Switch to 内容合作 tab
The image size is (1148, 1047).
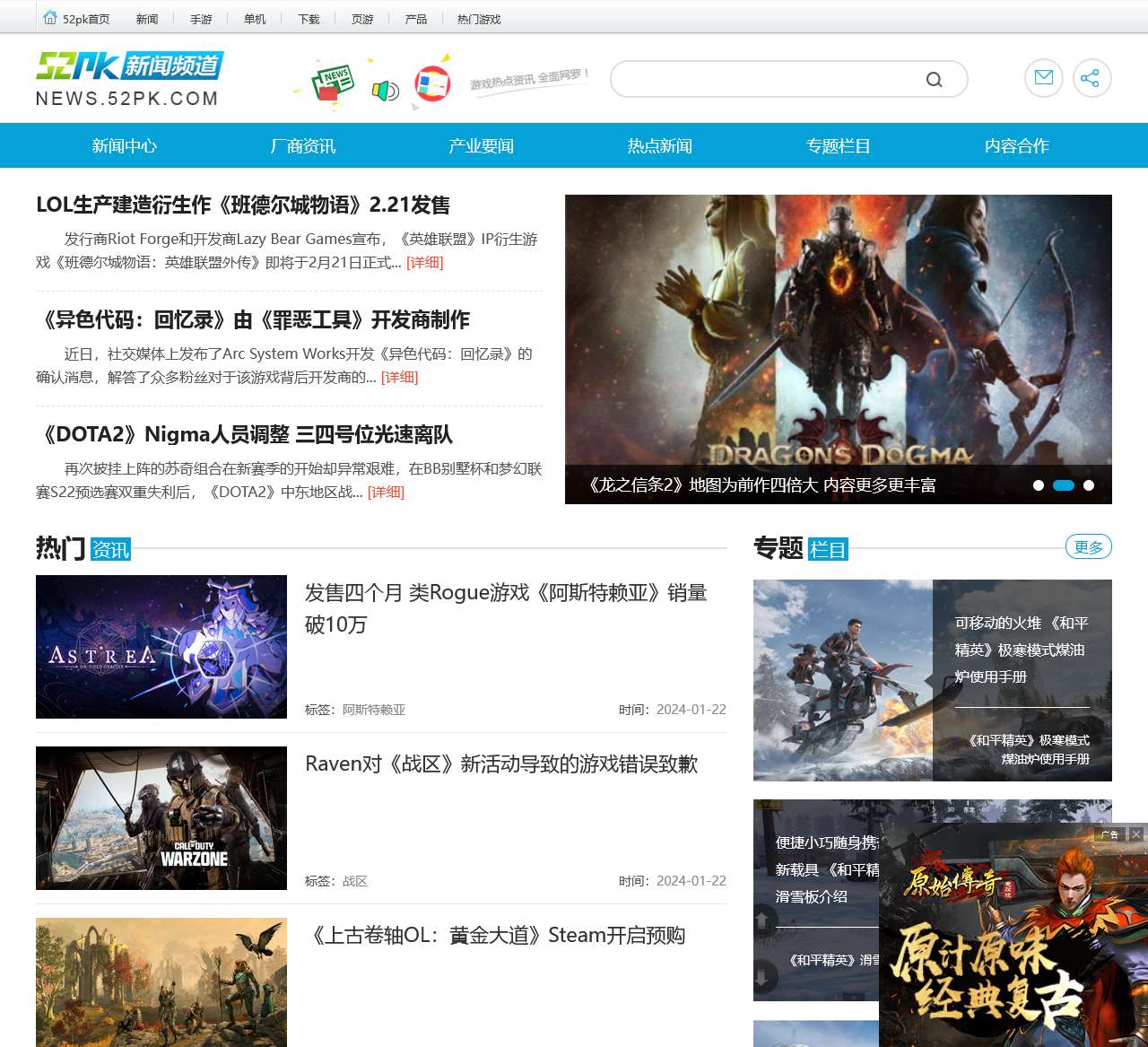(x=1017, y=145)
